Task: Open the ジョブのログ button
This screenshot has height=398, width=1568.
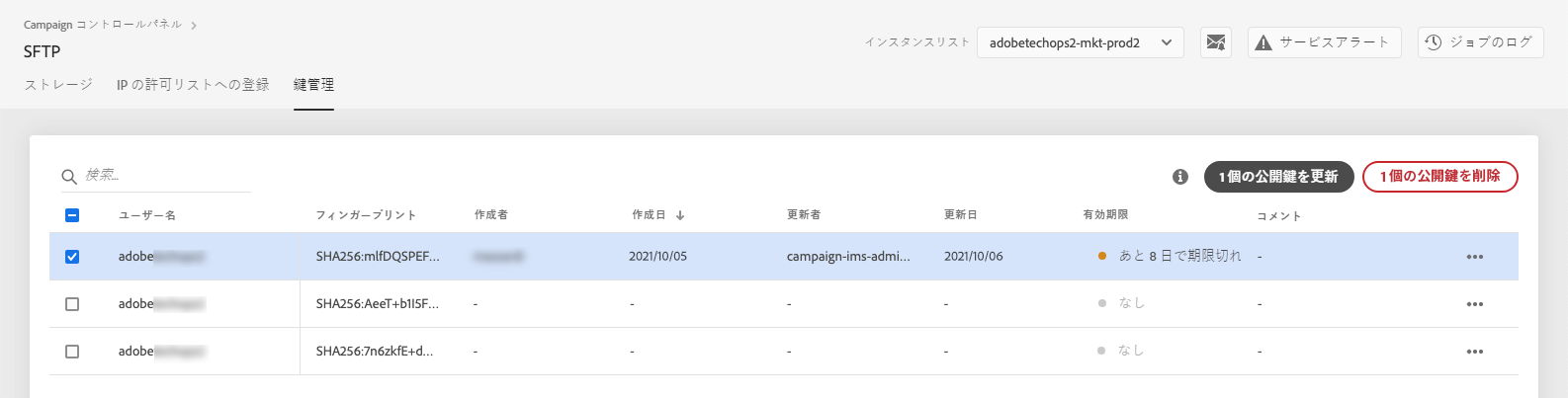Action: coord(1480,42)
